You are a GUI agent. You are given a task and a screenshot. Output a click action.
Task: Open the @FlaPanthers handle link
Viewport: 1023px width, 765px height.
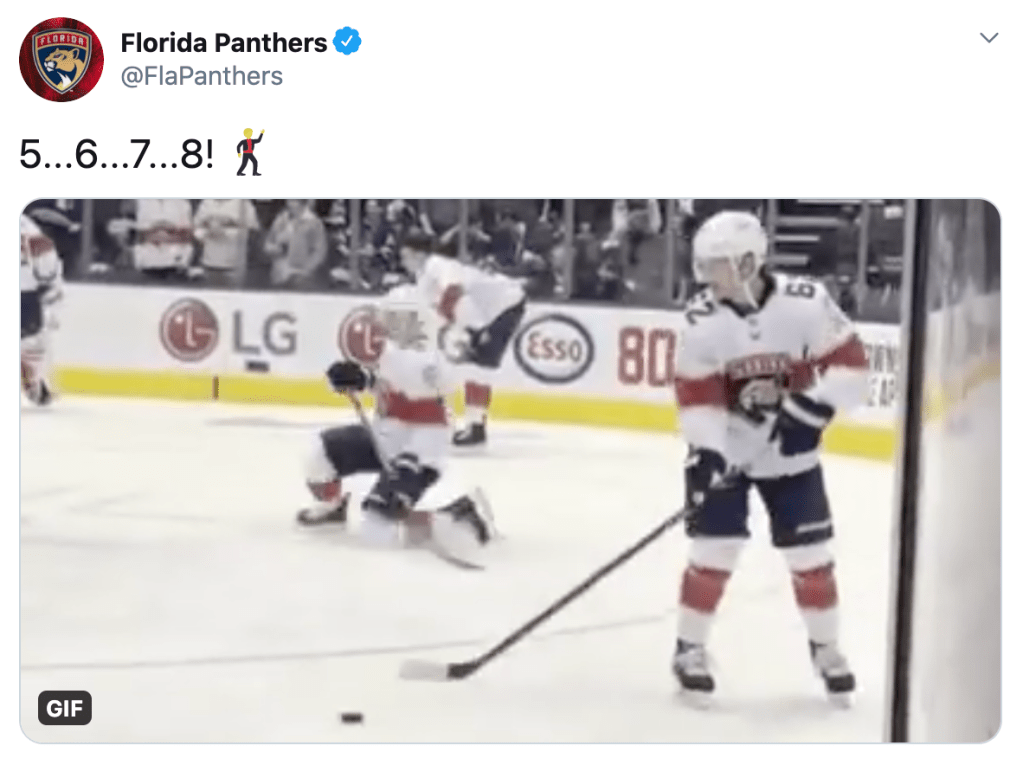coord(201,76)
